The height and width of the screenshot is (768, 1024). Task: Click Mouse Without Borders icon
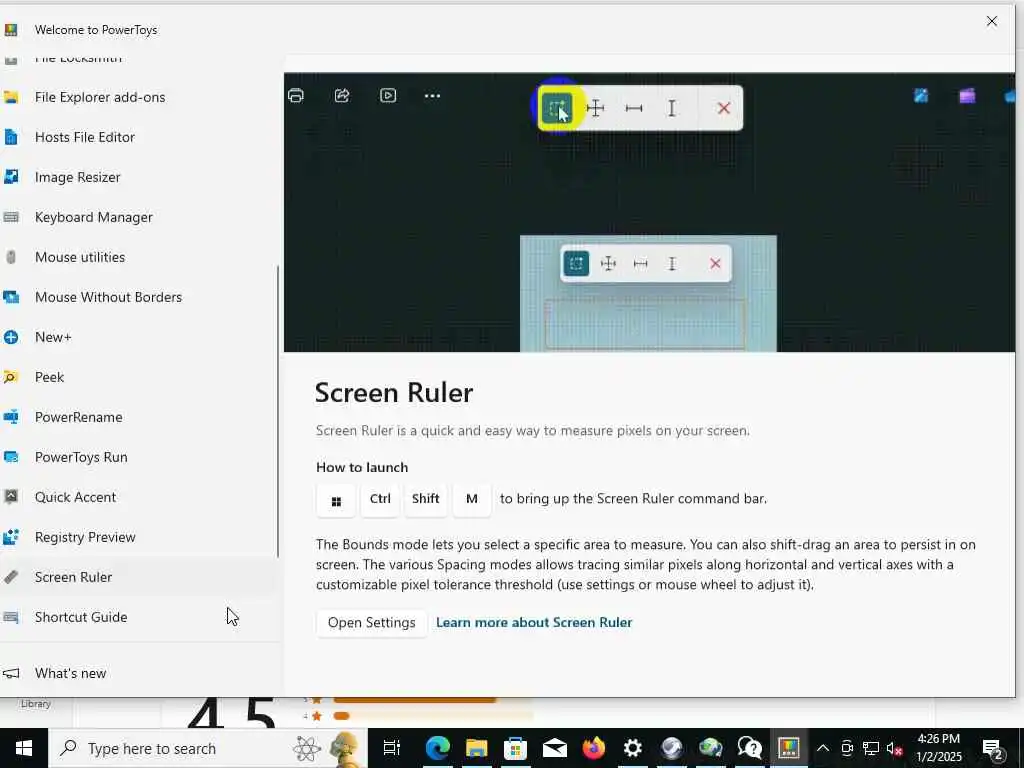coord(10,297)
